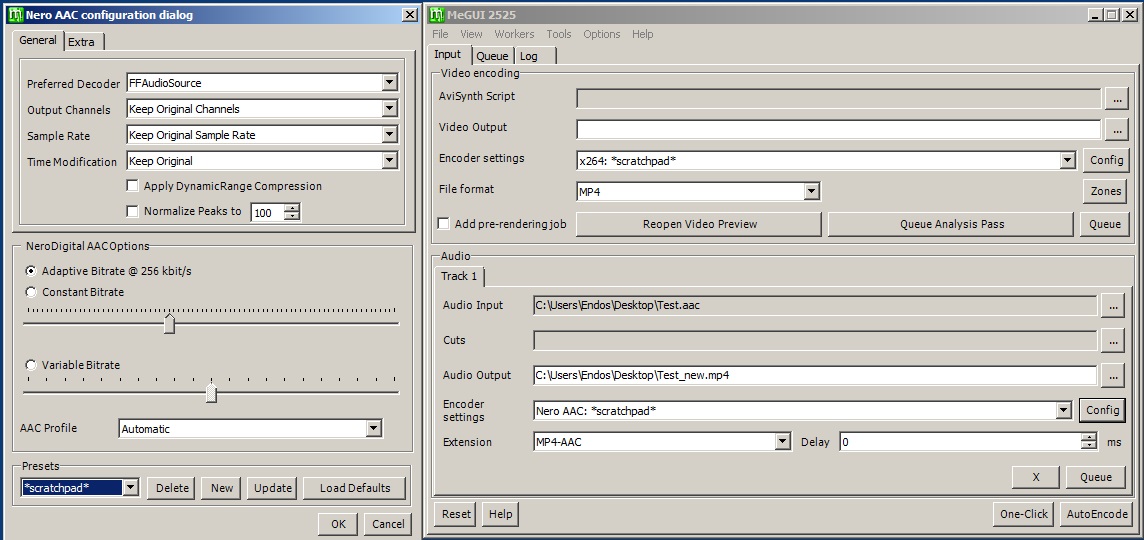Viewport: 1144px width, 540px height.
Task: Click the X button to remove track
Action: point(1036,477)
